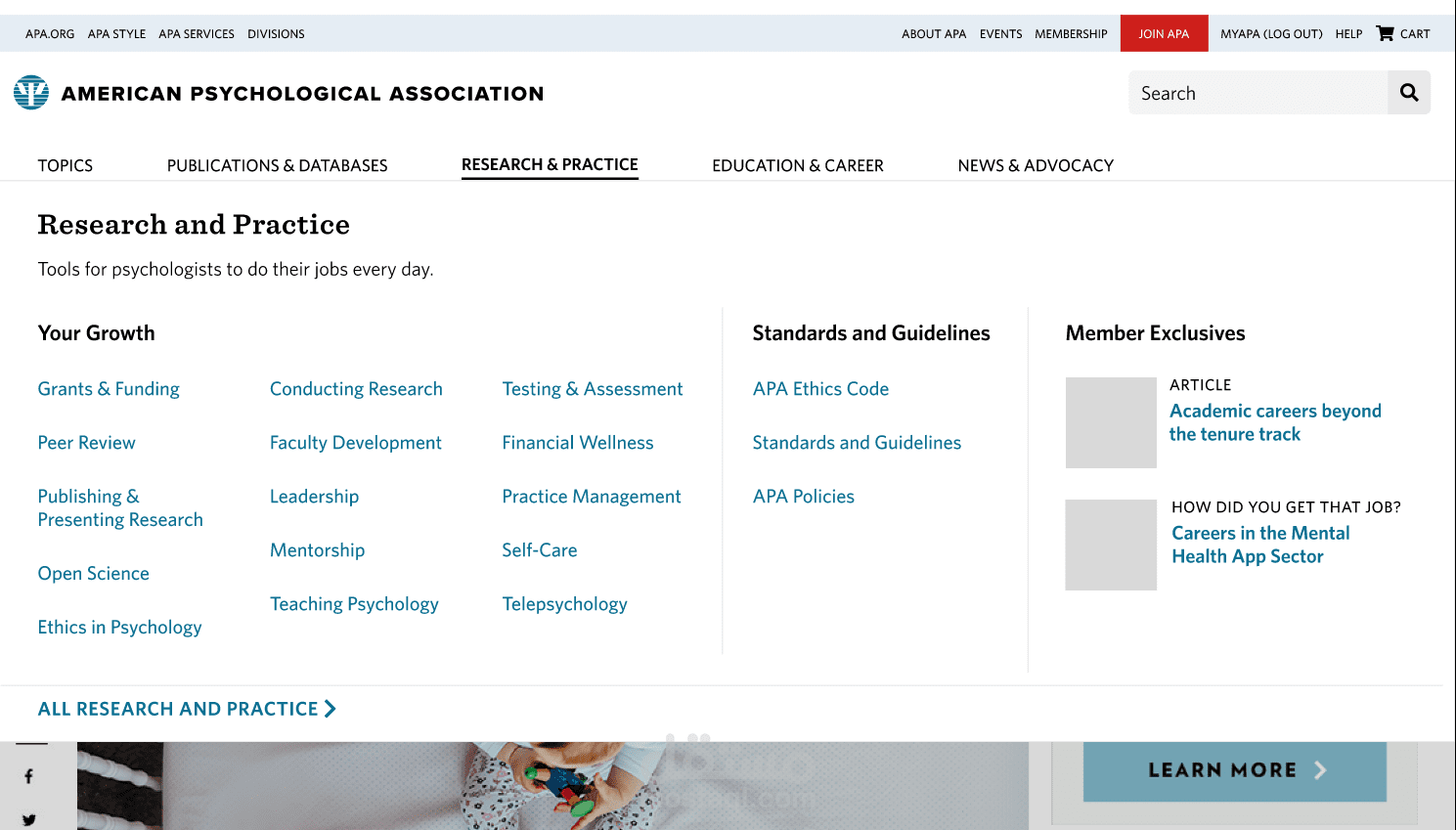Open Grants & Funding

(109, 389)
